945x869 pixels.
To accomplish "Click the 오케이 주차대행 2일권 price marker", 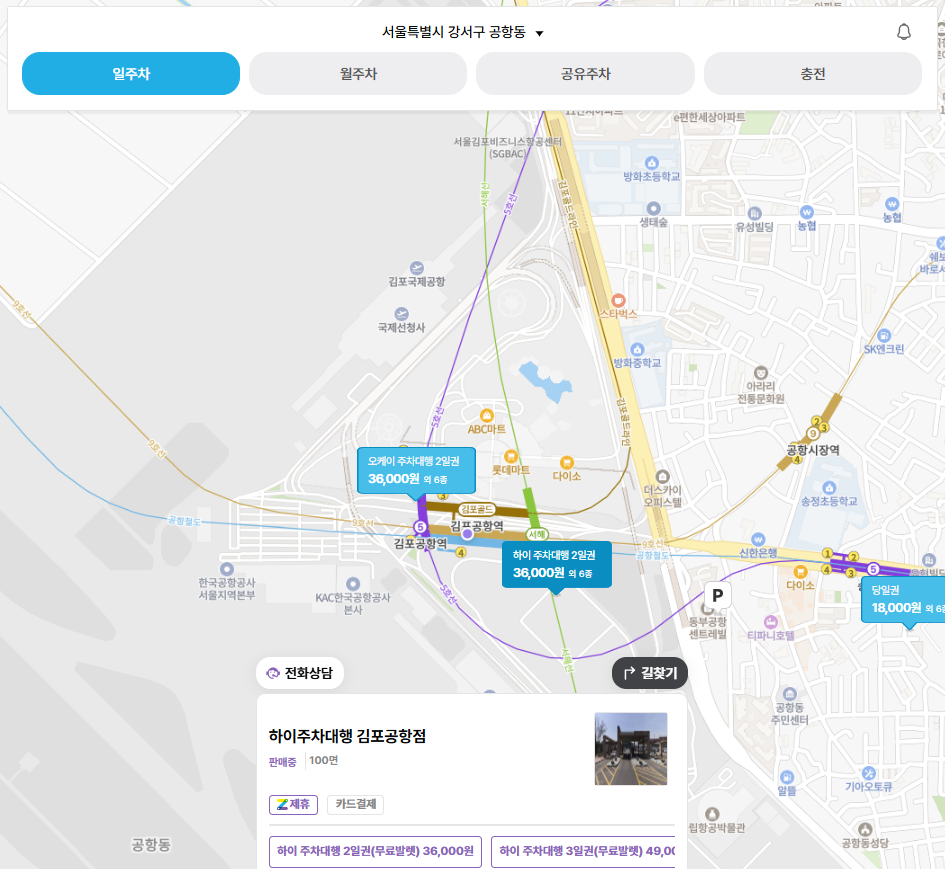I will coord(416,471).
